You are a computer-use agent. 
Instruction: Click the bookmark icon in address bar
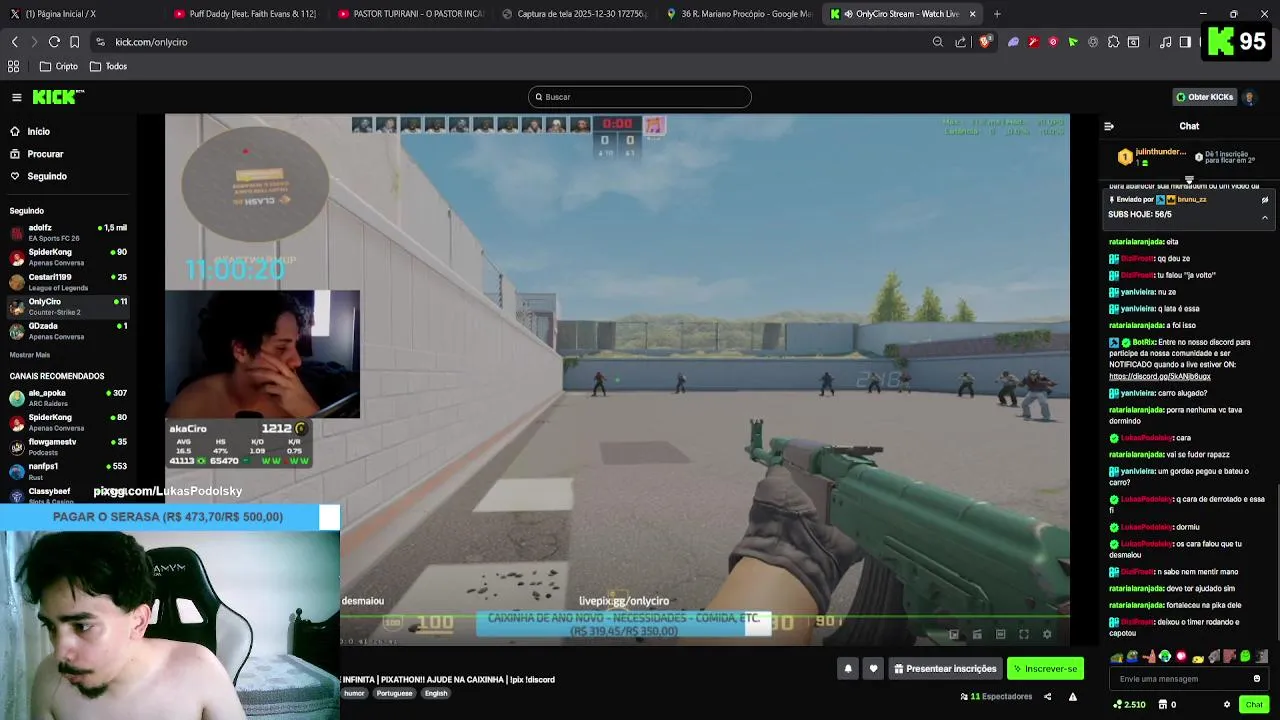(x=75, y=42)
